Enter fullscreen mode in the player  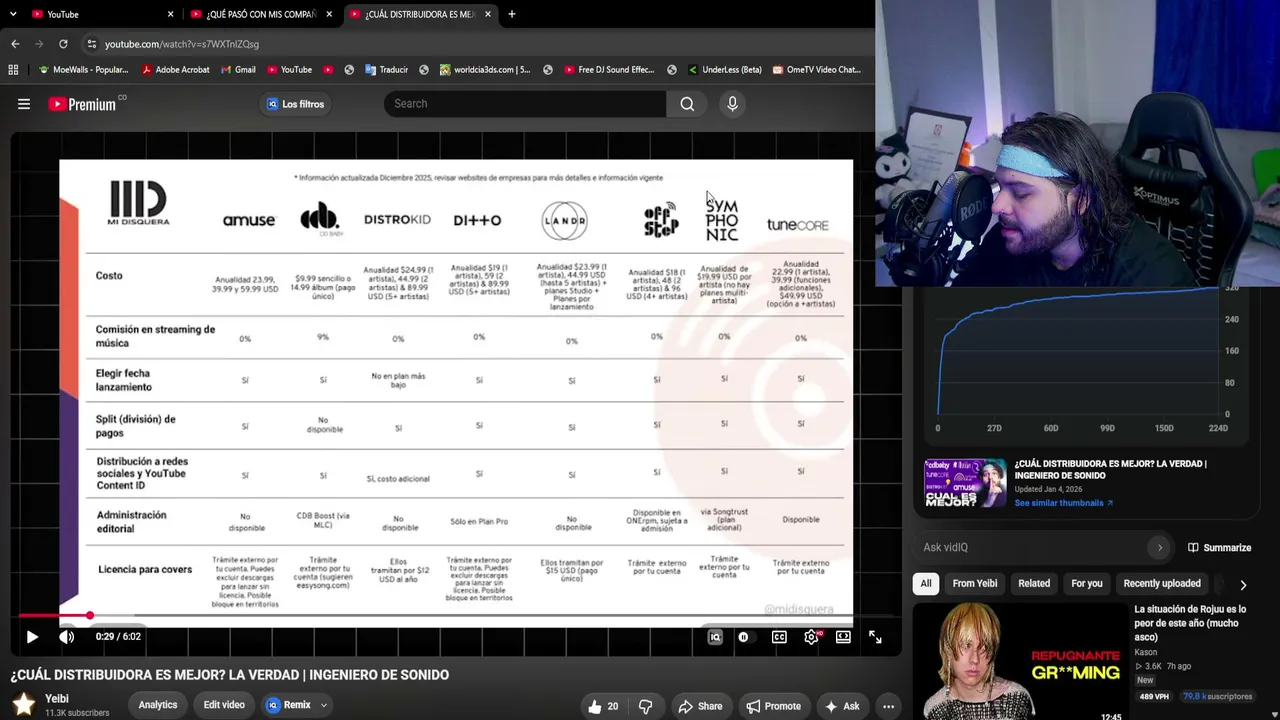875,637
